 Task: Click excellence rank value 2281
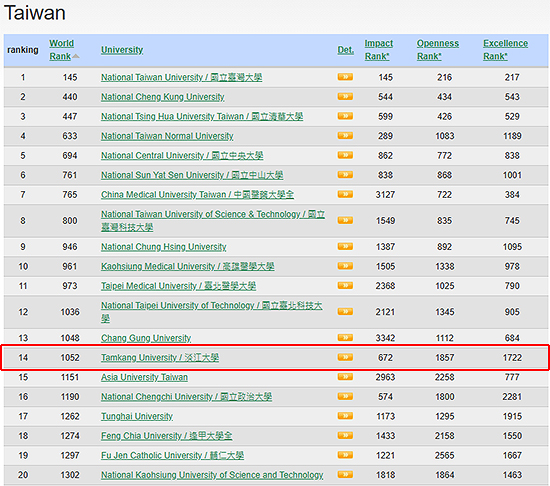click(512, 397)
